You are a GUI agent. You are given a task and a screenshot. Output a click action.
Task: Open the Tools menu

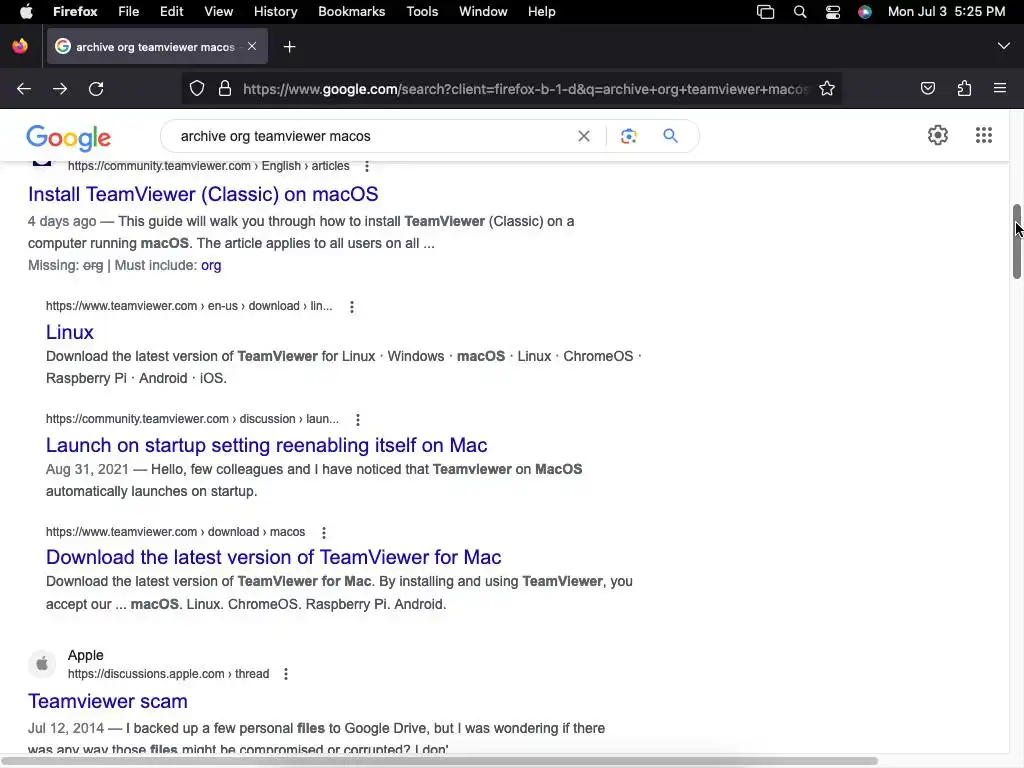click(x=422, y=12)
